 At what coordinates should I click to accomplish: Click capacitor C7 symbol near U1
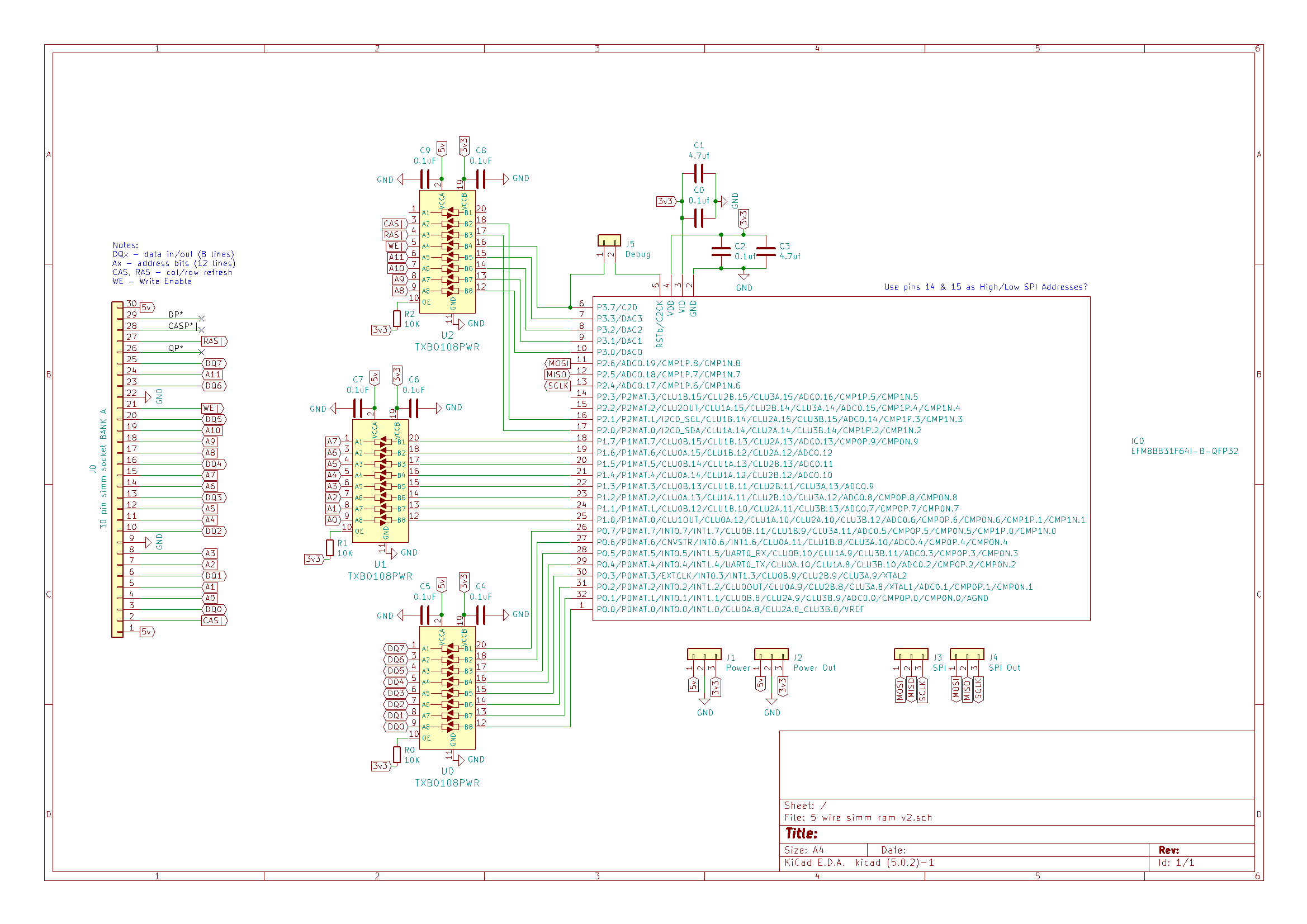[357, 407]
